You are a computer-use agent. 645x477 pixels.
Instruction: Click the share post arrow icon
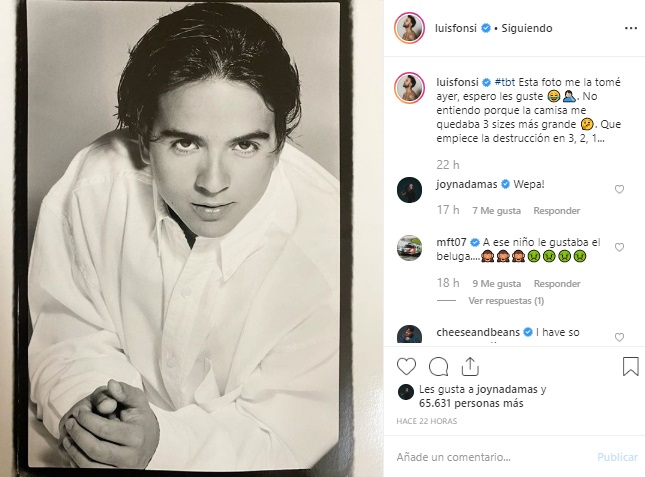point(469,366)
